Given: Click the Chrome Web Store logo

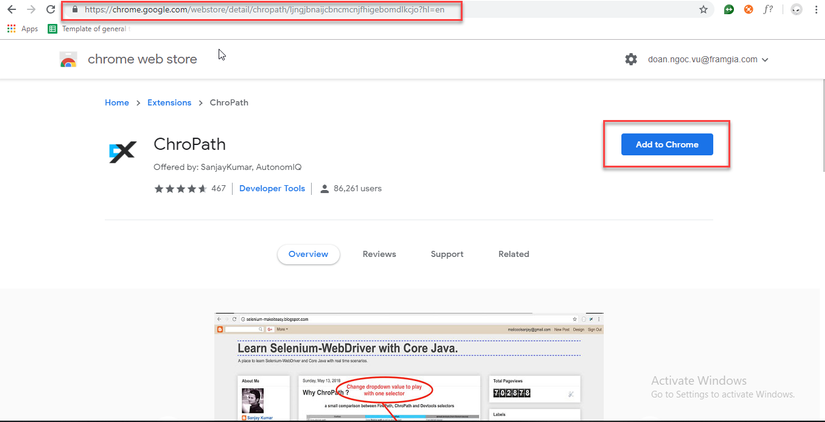Looking at the screenshot, I should pos(68,59).
